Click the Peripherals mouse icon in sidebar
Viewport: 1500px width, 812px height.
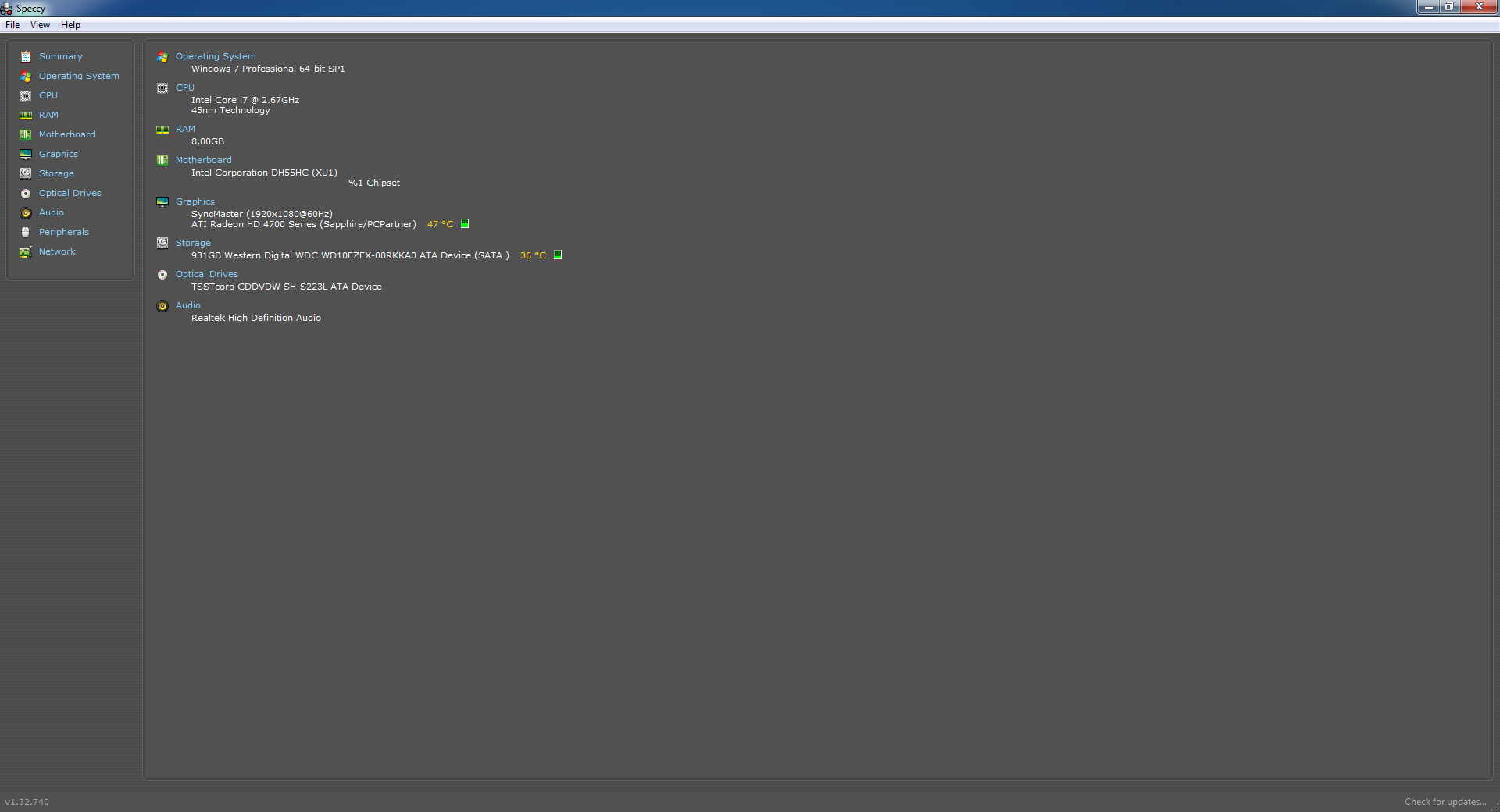pyautogui.click(x=26, y=232)
